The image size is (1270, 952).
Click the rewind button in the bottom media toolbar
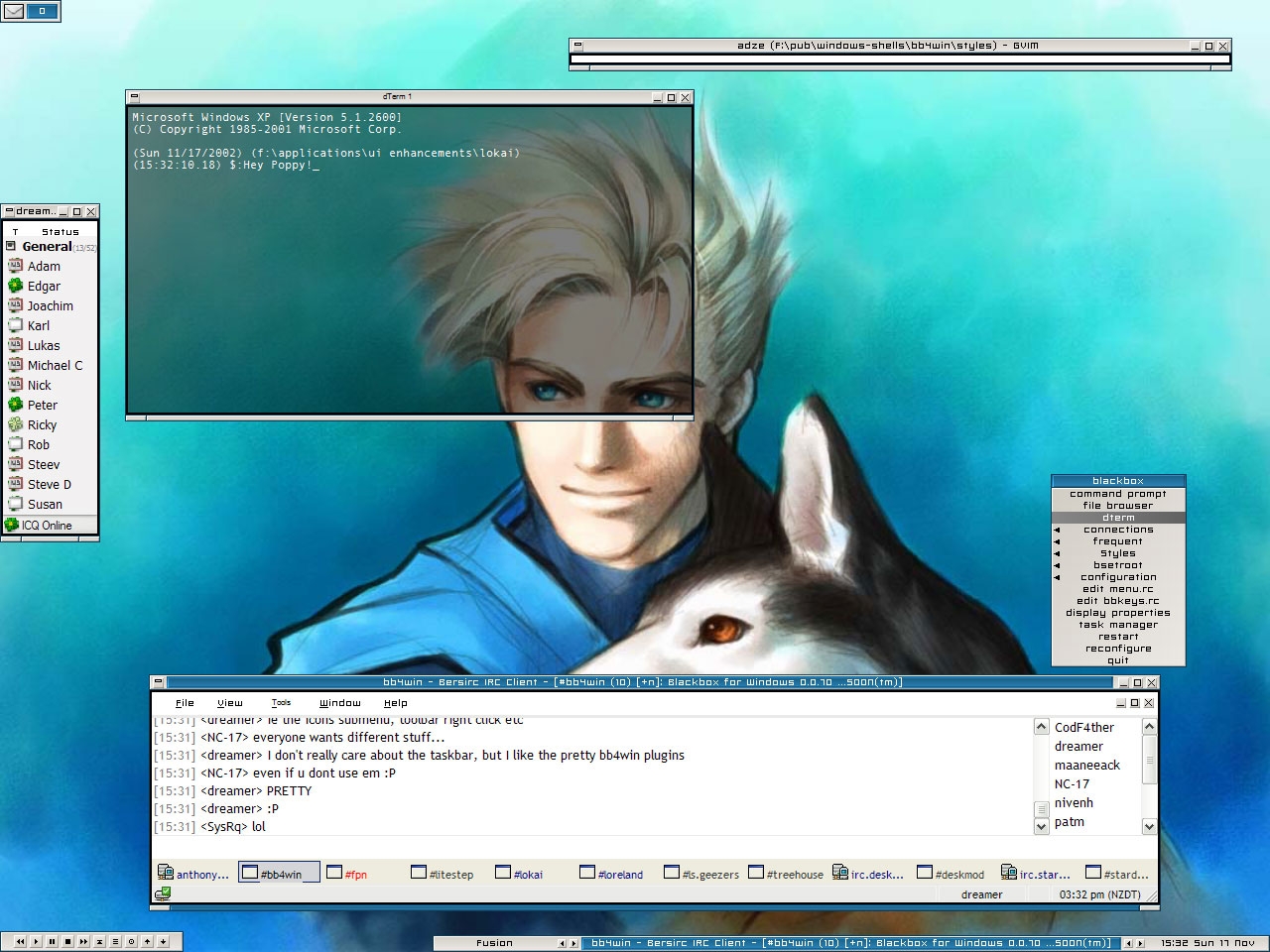click(20, 941)
